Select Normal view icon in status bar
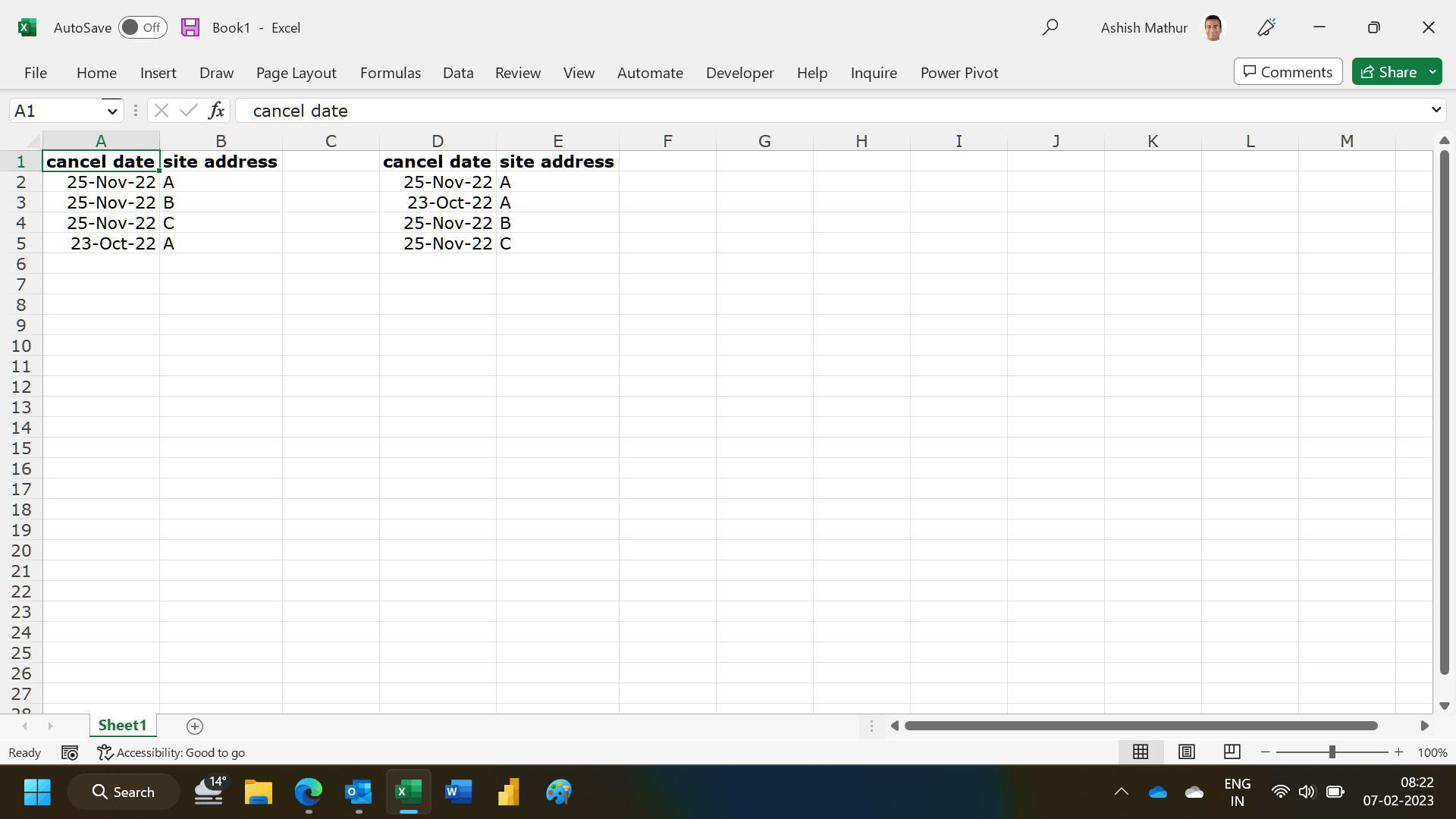 (x=1141, y=752)
